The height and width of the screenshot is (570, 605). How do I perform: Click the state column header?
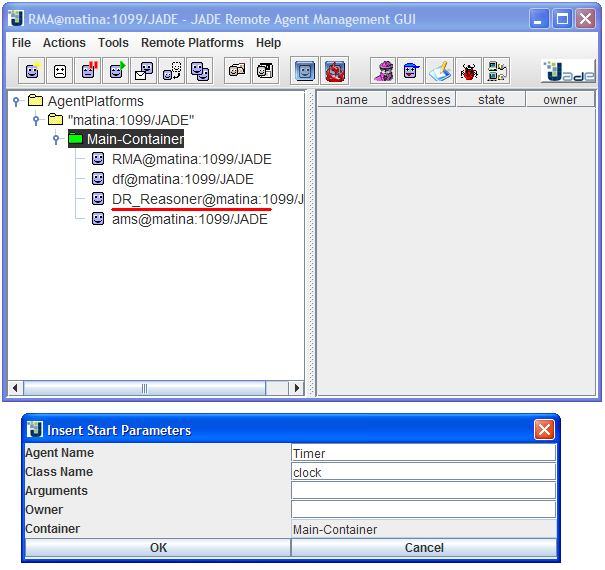click(491, 100)
